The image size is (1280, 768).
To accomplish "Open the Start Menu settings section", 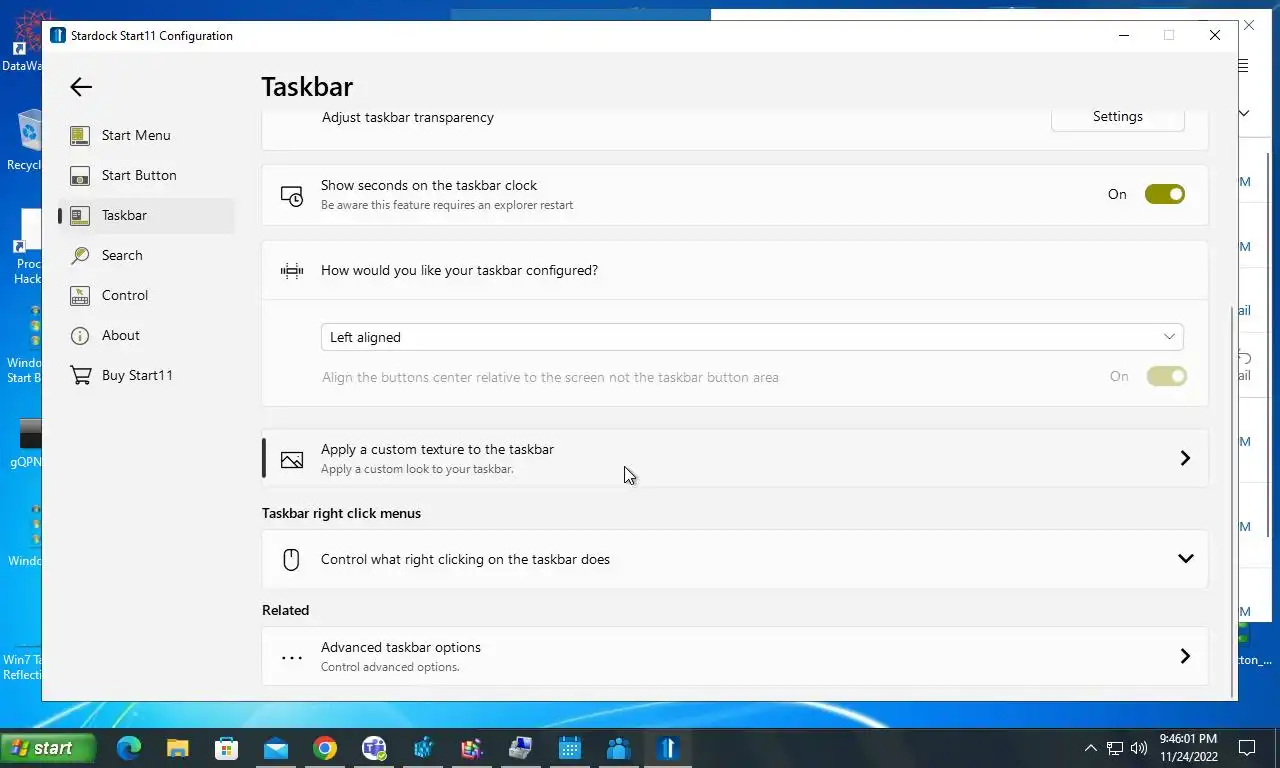I will click(x=147, y=135).
